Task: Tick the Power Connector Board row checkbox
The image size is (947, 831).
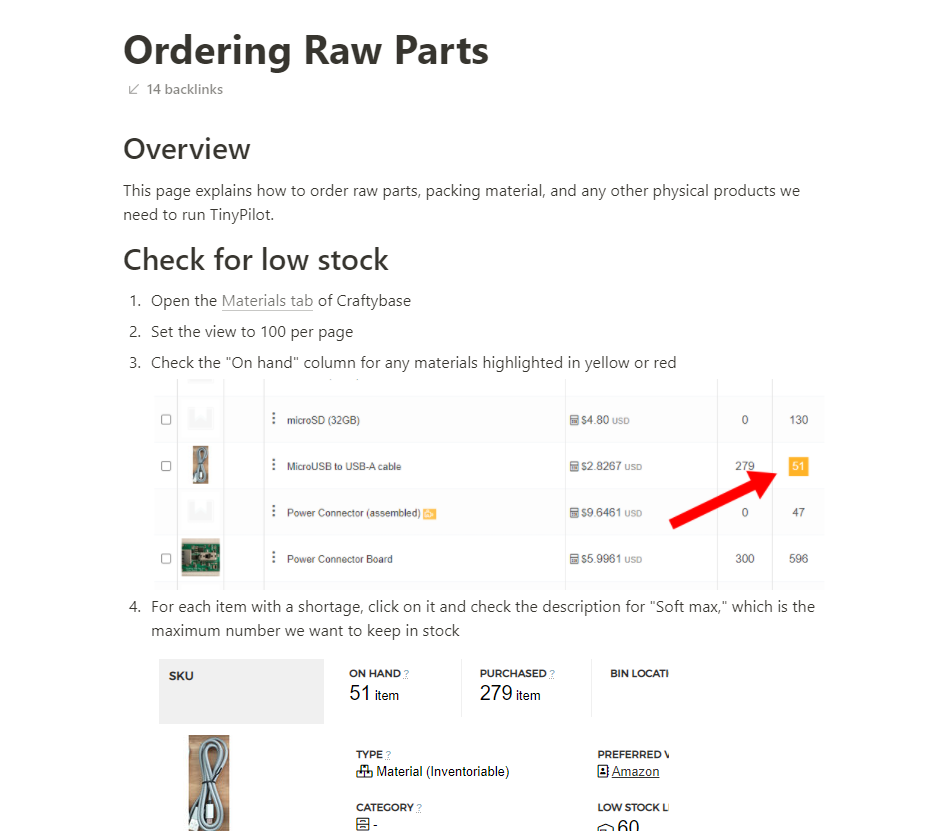Action: [166, 559]
